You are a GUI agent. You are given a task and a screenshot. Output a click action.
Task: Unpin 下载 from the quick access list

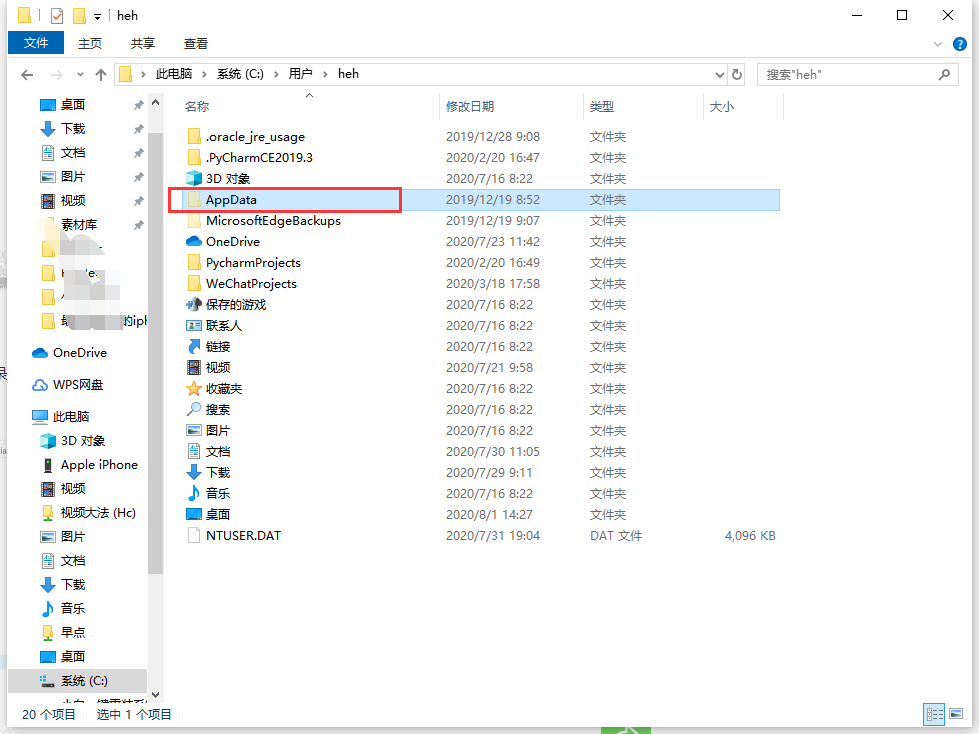click(x=140, y=128)
